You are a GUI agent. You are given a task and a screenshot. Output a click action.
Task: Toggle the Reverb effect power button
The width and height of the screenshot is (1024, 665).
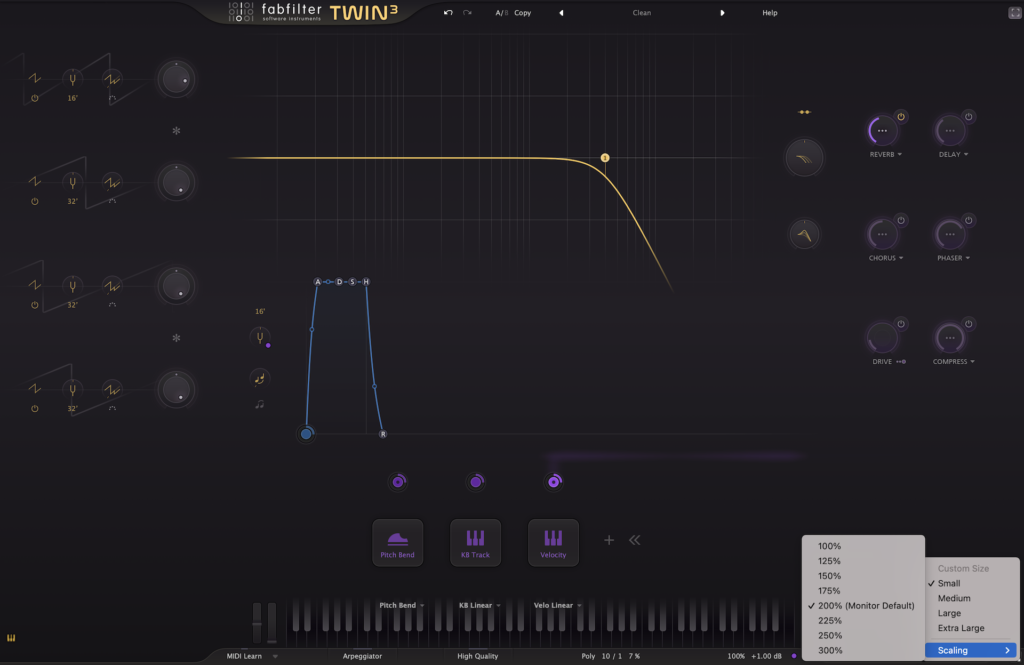point(901,117)
